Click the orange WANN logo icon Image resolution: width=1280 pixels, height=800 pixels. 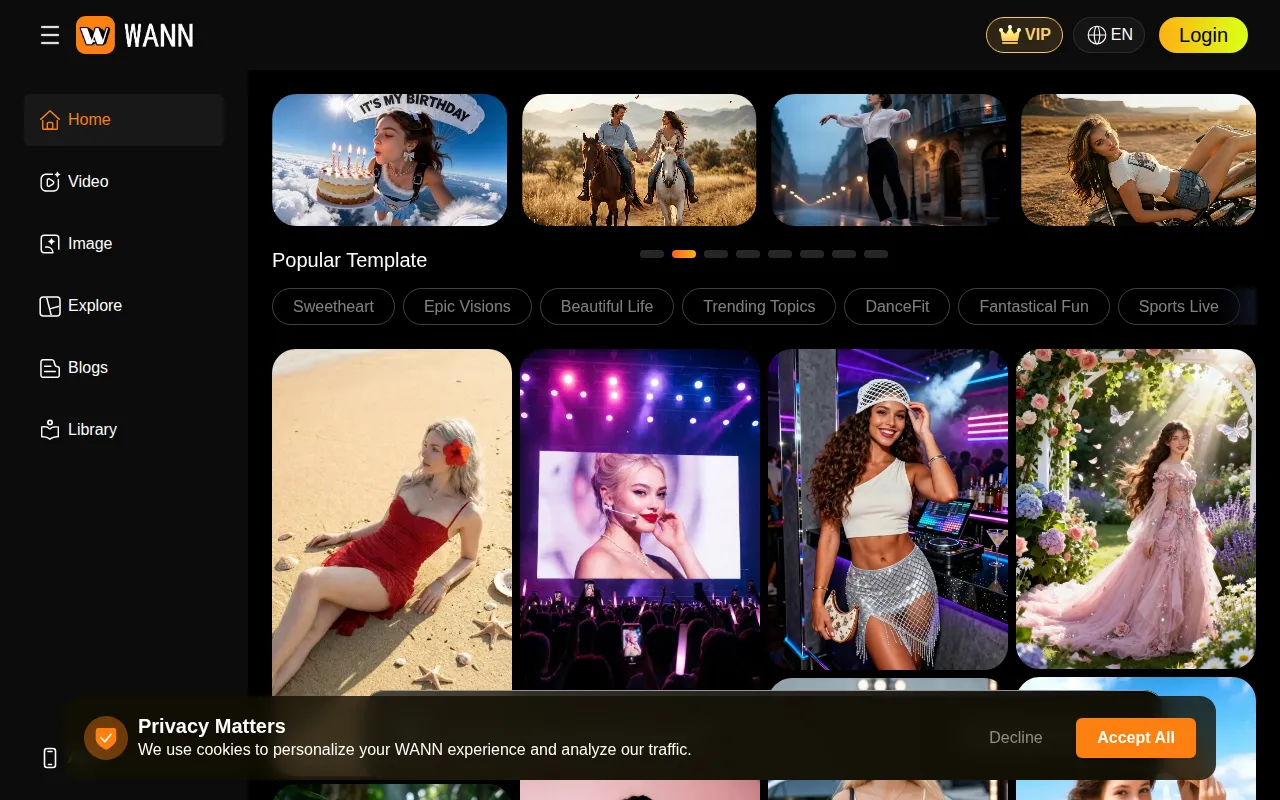[x=95, y=35]
